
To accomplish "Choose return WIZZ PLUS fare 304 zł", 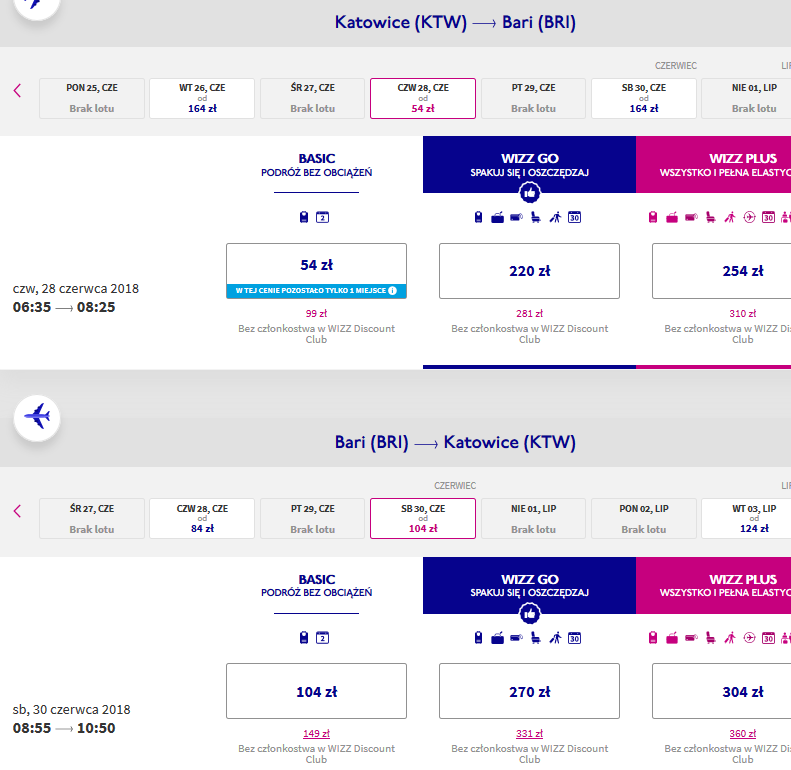I will point(721,691).
